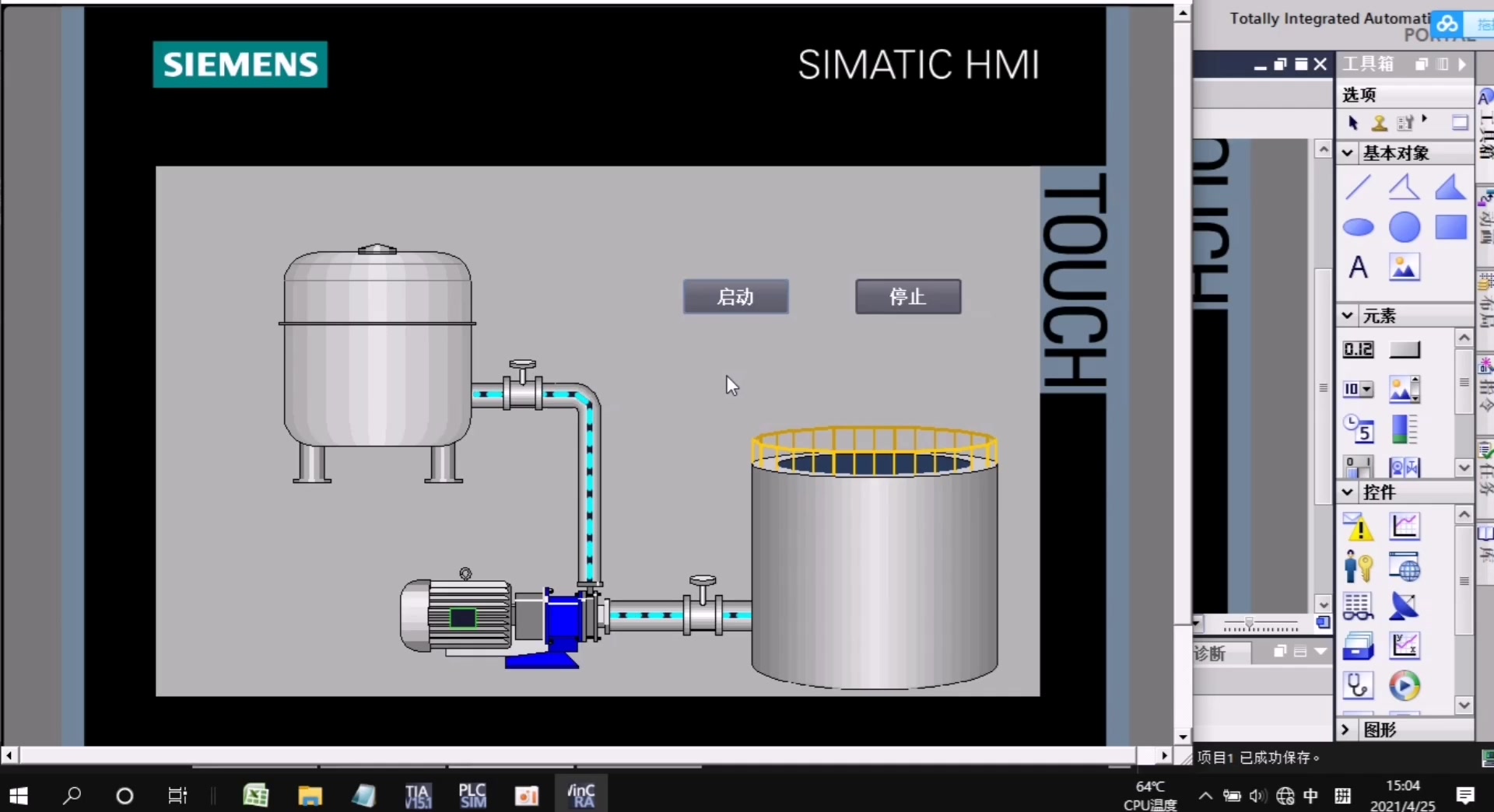Select the open cylindrical tank graphic

tap(875, 558)
